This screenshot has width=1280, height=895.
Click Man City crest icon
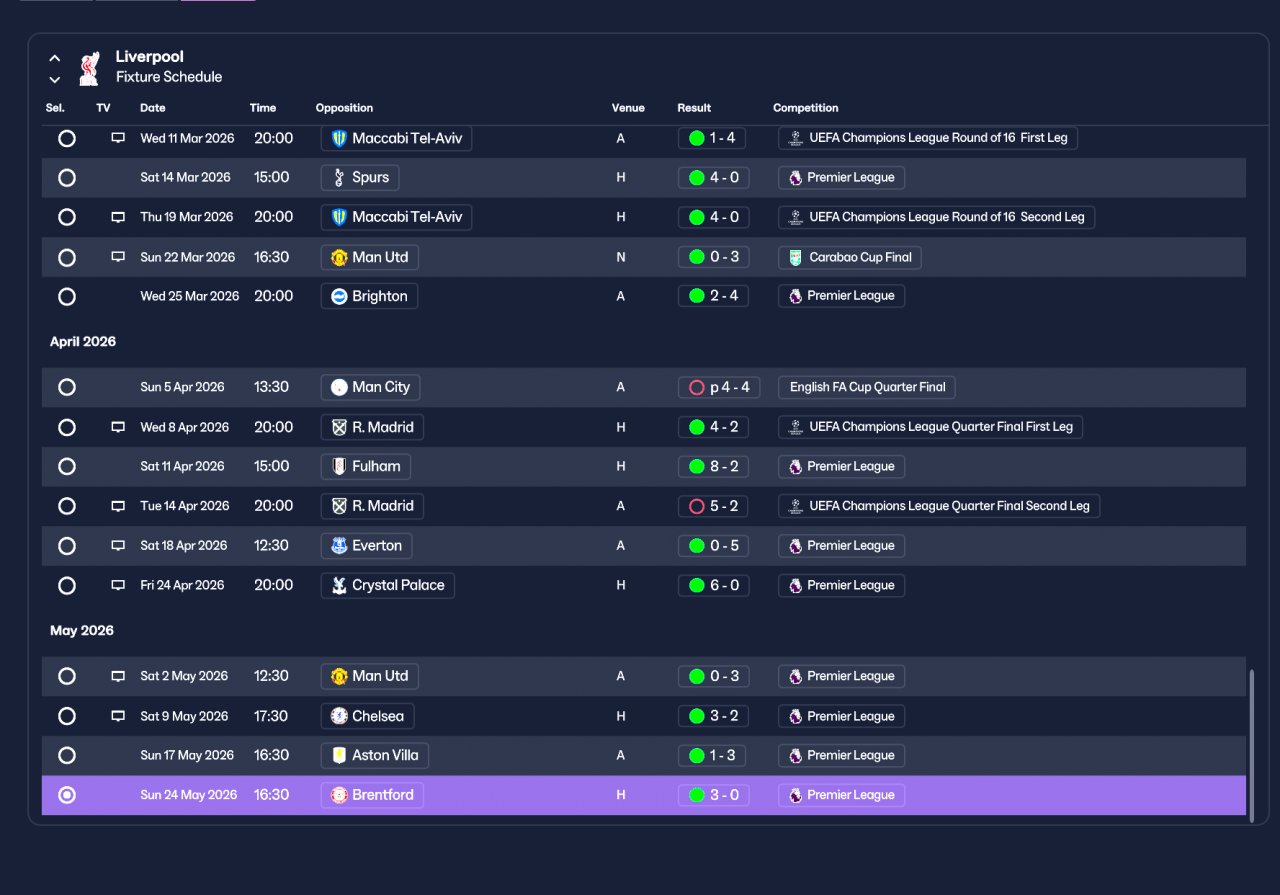[339, 387]
